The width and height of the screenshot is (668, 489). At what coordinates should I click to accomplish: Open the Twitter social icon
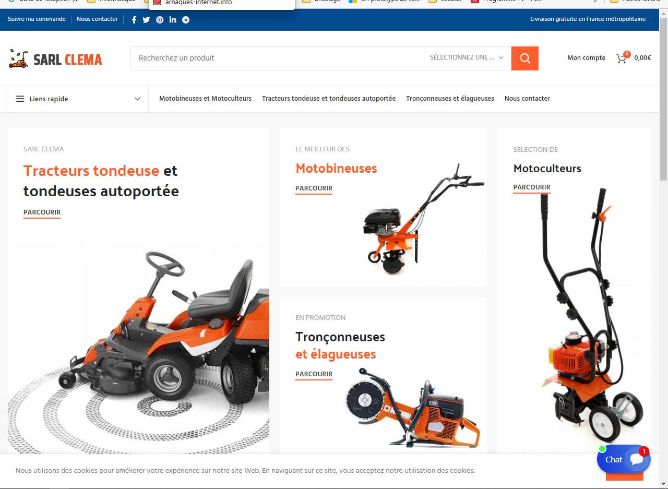[x=146, y=20]
